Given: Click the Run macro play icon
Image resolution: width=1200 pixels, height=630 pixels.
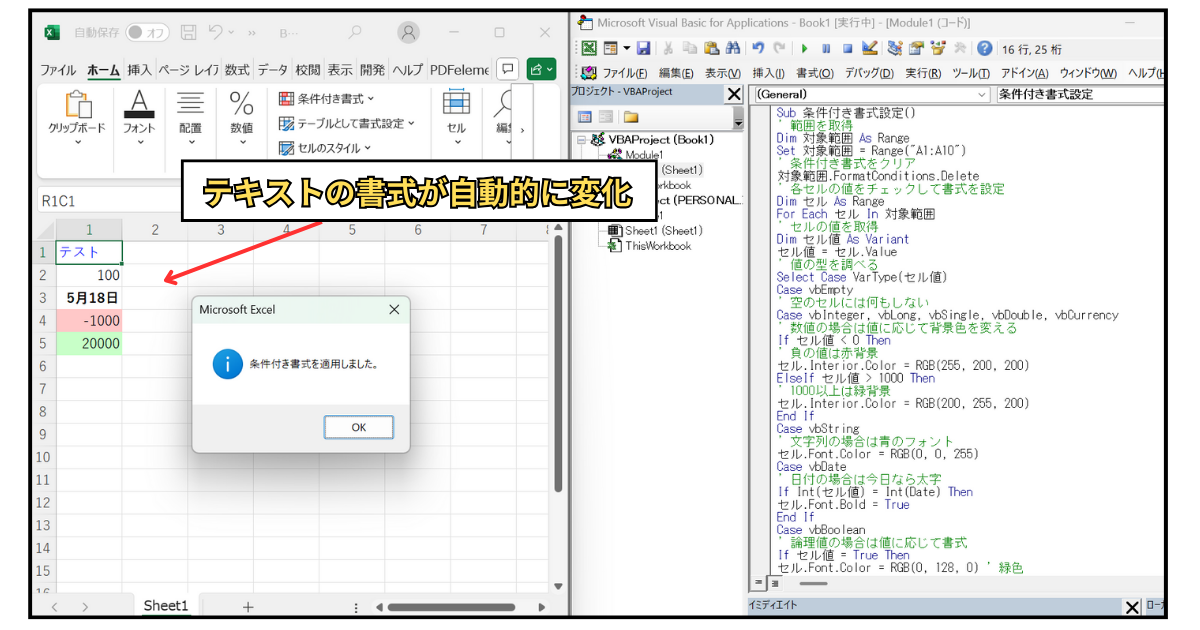Looking at the screenshot, I should click(804, 48).
